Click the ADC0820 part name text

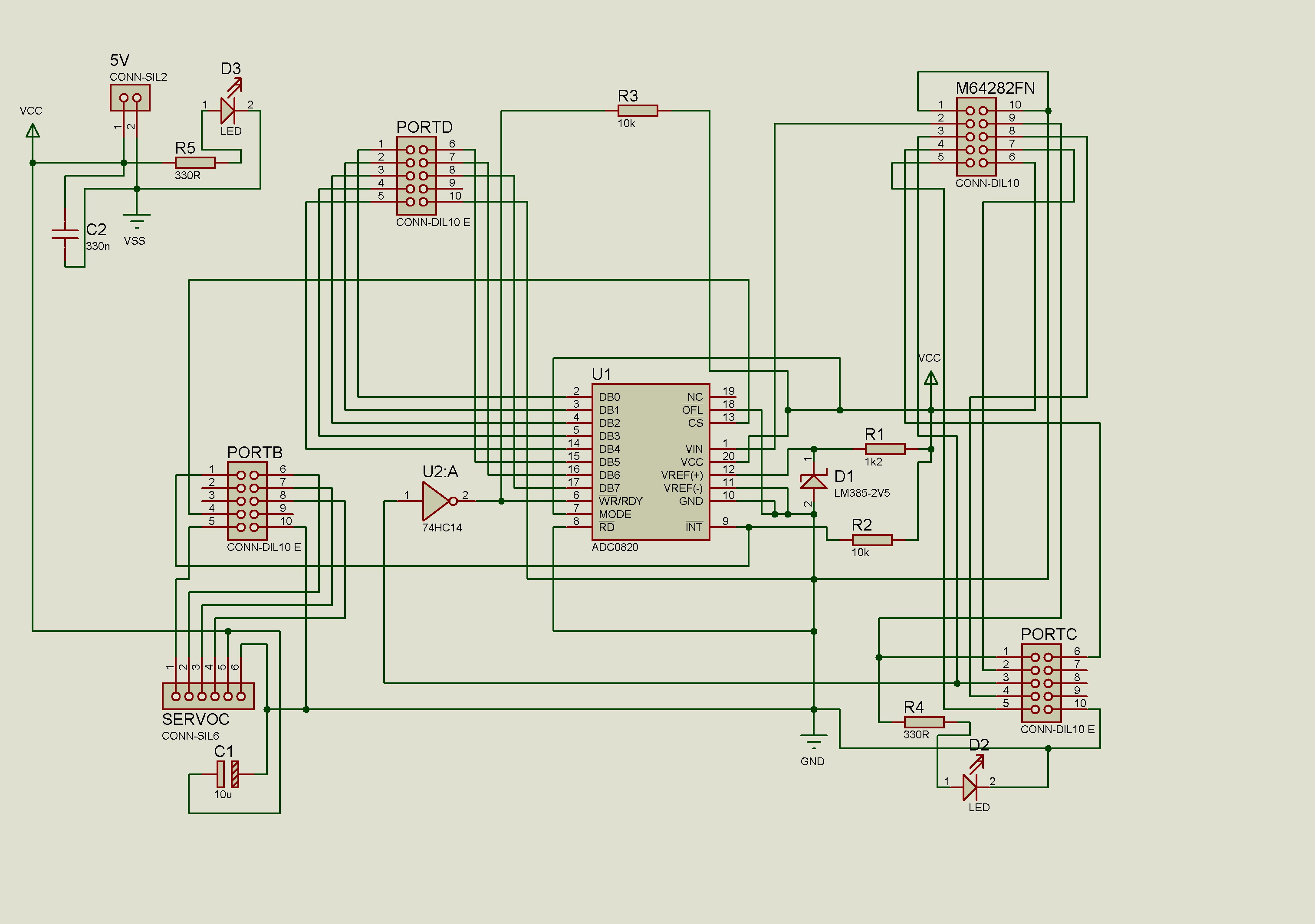pyautogui.click(x=615, y=547)
